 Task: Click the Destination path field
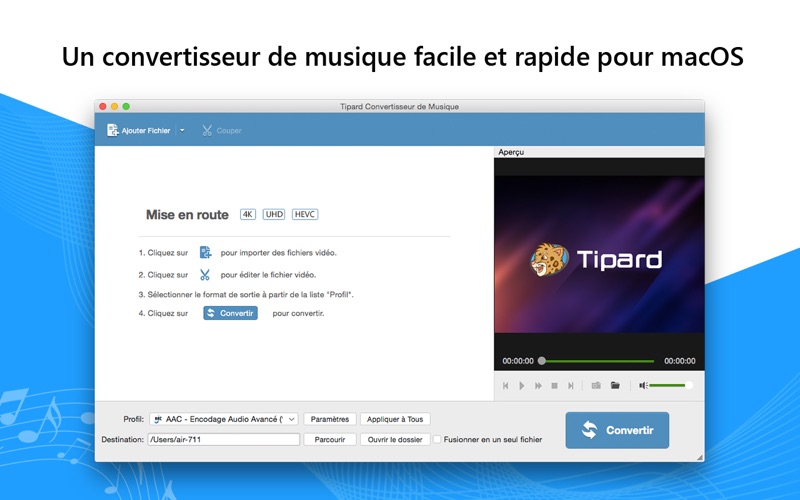223,439
